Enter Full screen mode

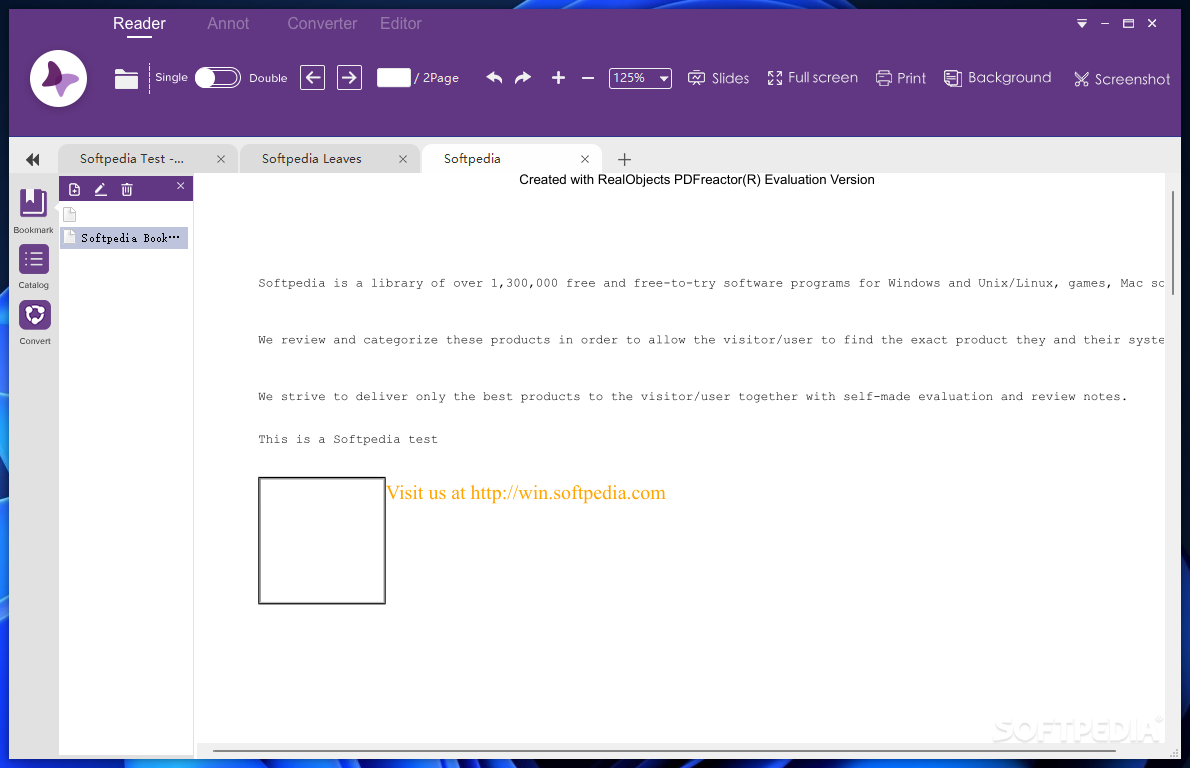812,77
